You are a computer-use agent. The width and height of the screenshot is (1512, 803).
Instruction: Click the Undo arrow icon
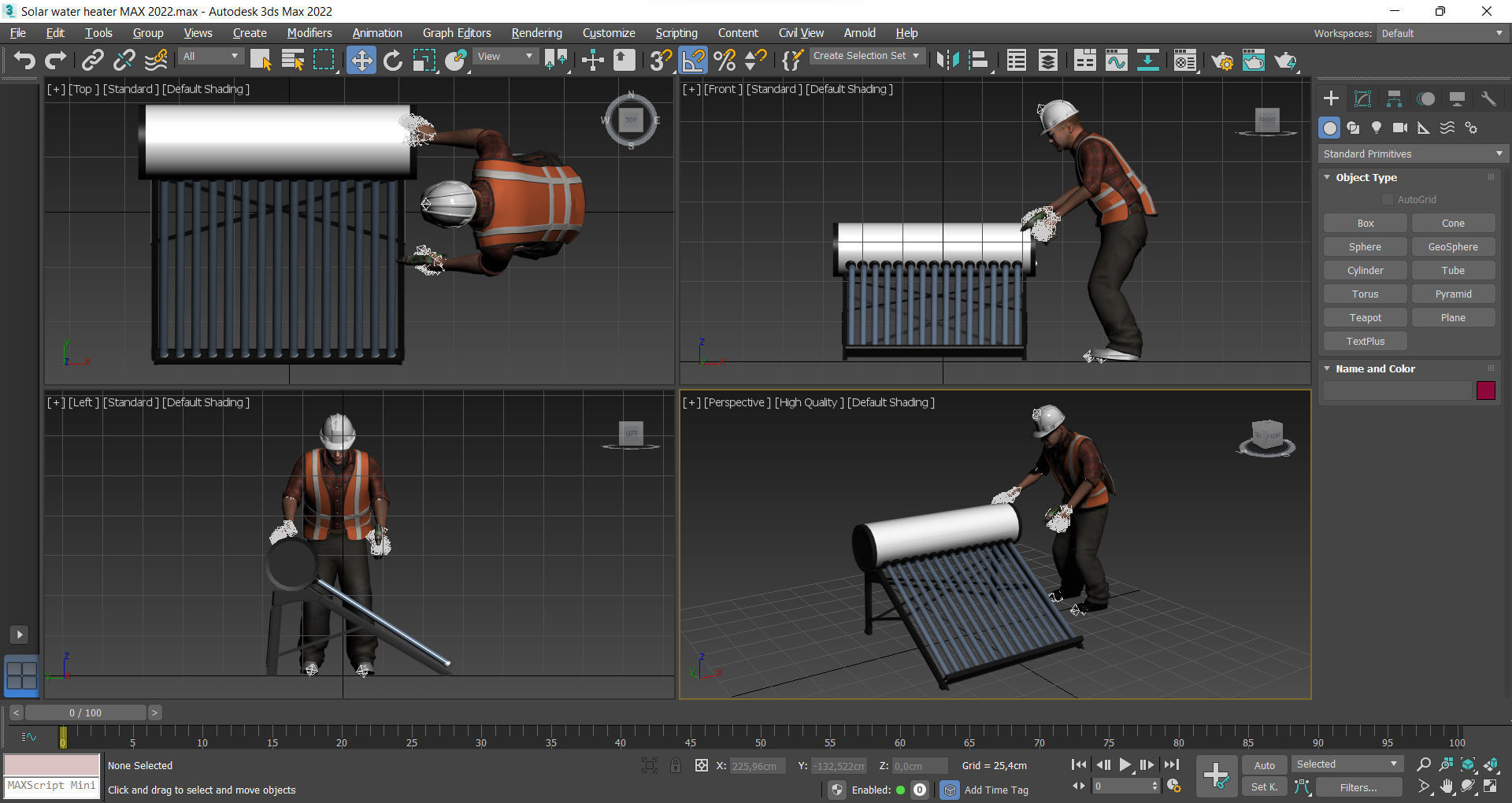24,61
